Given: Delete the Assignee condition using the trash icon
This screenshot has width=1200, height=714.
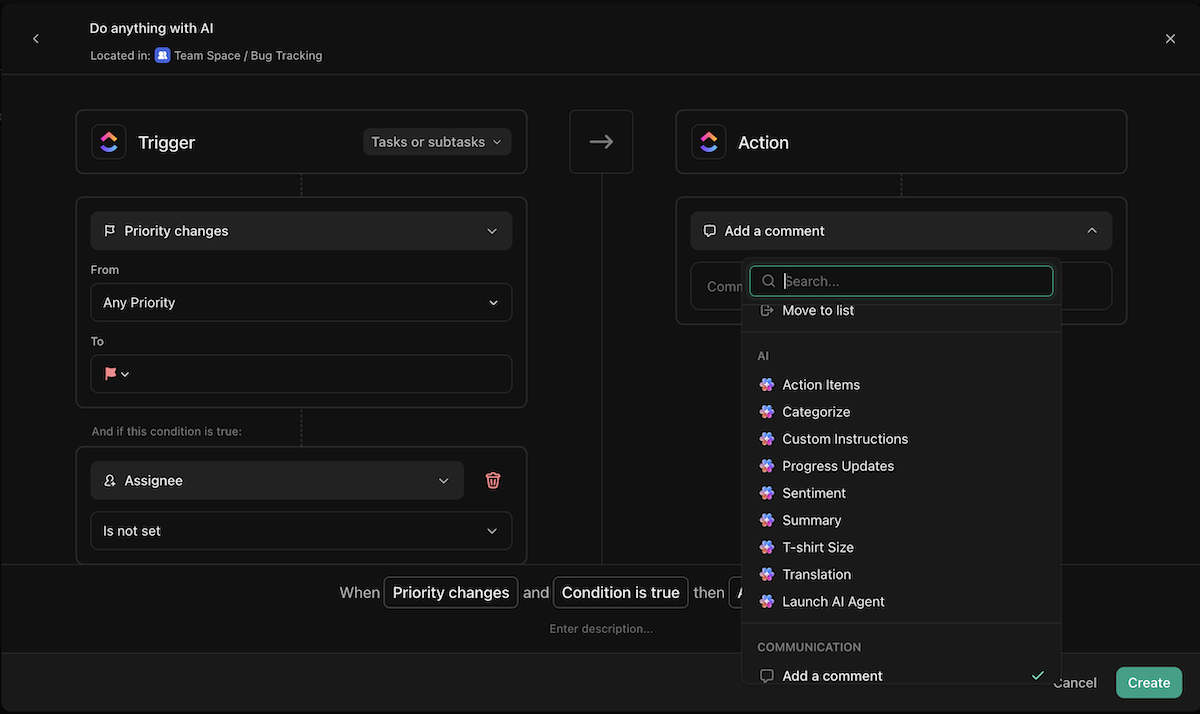Looking at the screenshot, I should click(x=492, y=480).
